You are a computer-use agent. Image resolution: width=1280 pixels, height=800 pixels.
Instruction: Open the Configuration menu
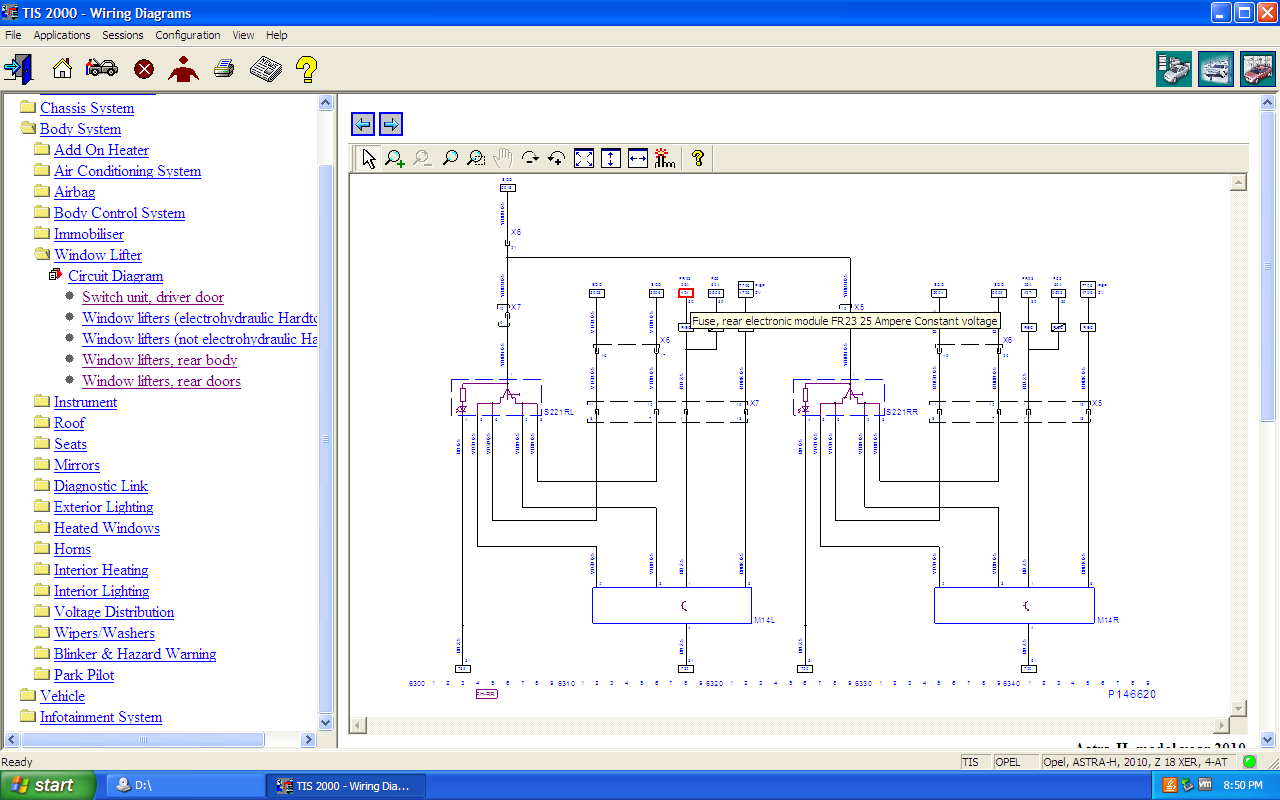[x=188, y=35]
